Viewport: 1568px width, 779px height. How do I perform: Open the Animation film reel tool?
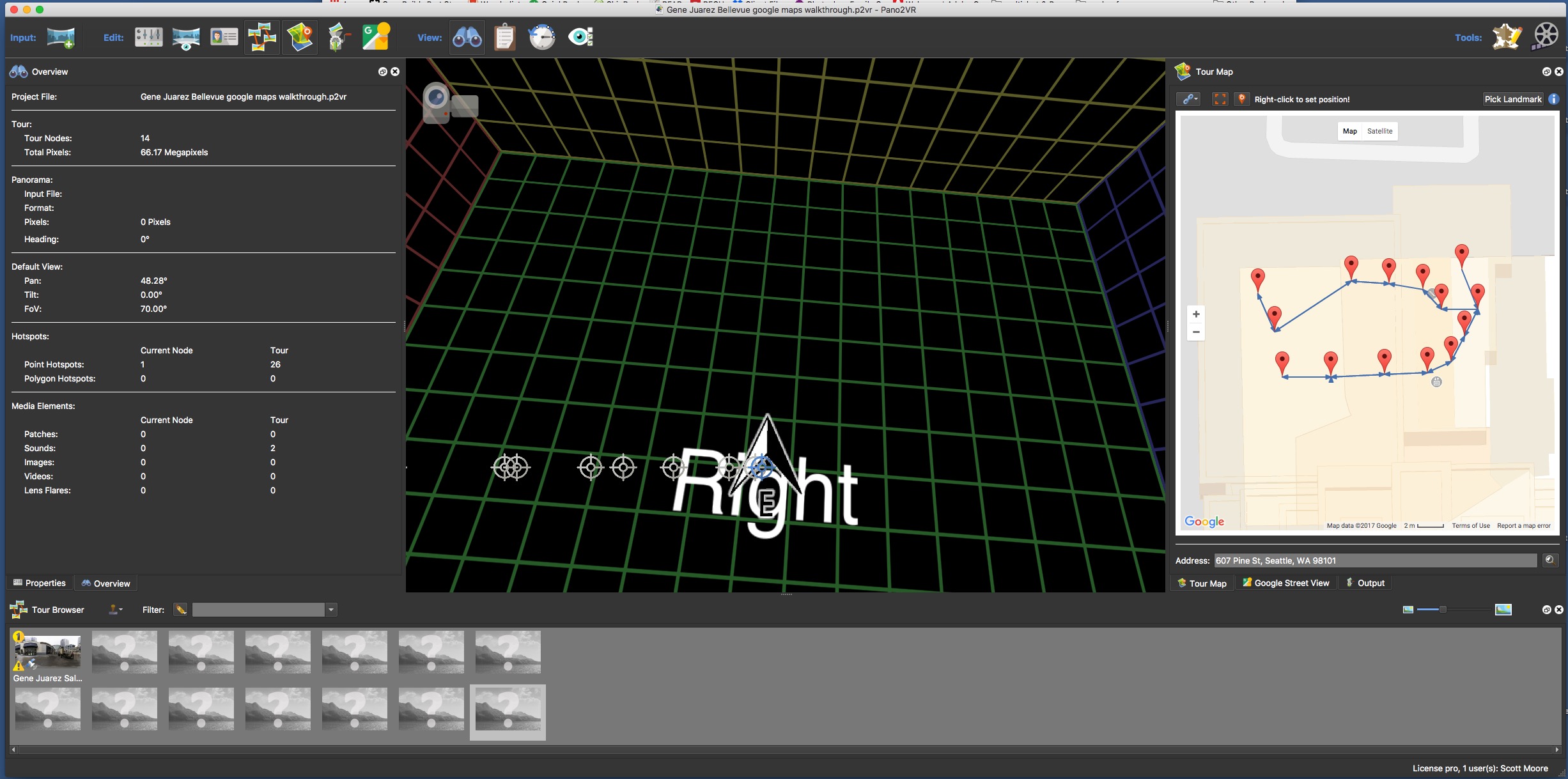(x=1546, y=37)
